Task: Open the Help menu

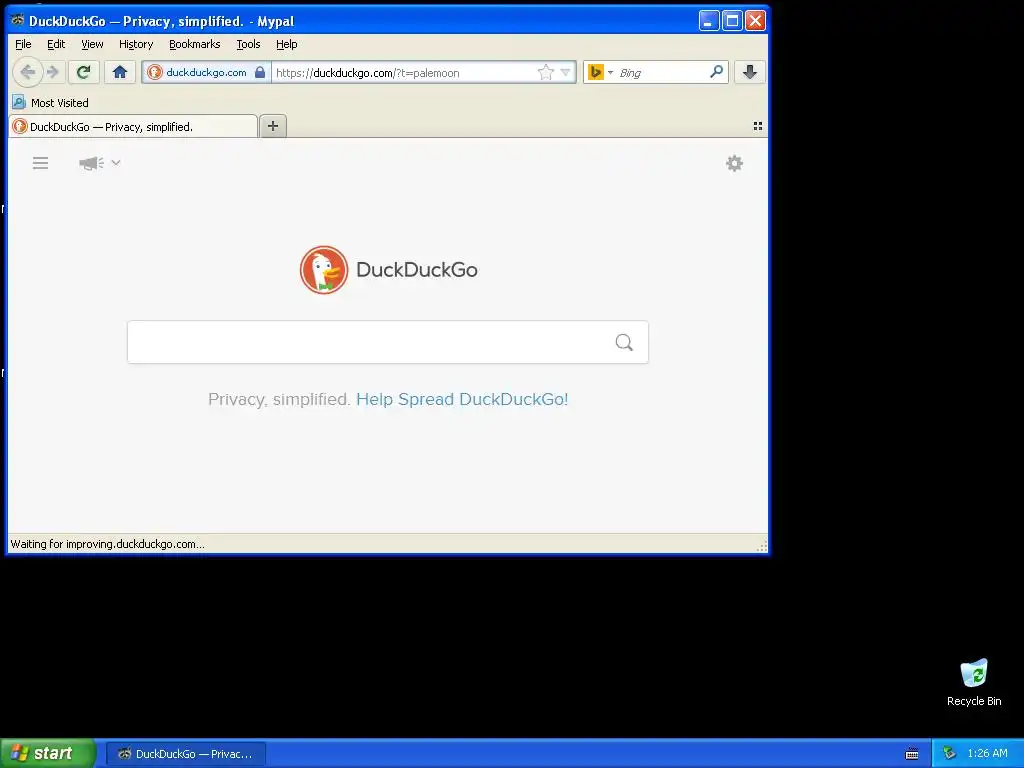Action: [287, 44]
